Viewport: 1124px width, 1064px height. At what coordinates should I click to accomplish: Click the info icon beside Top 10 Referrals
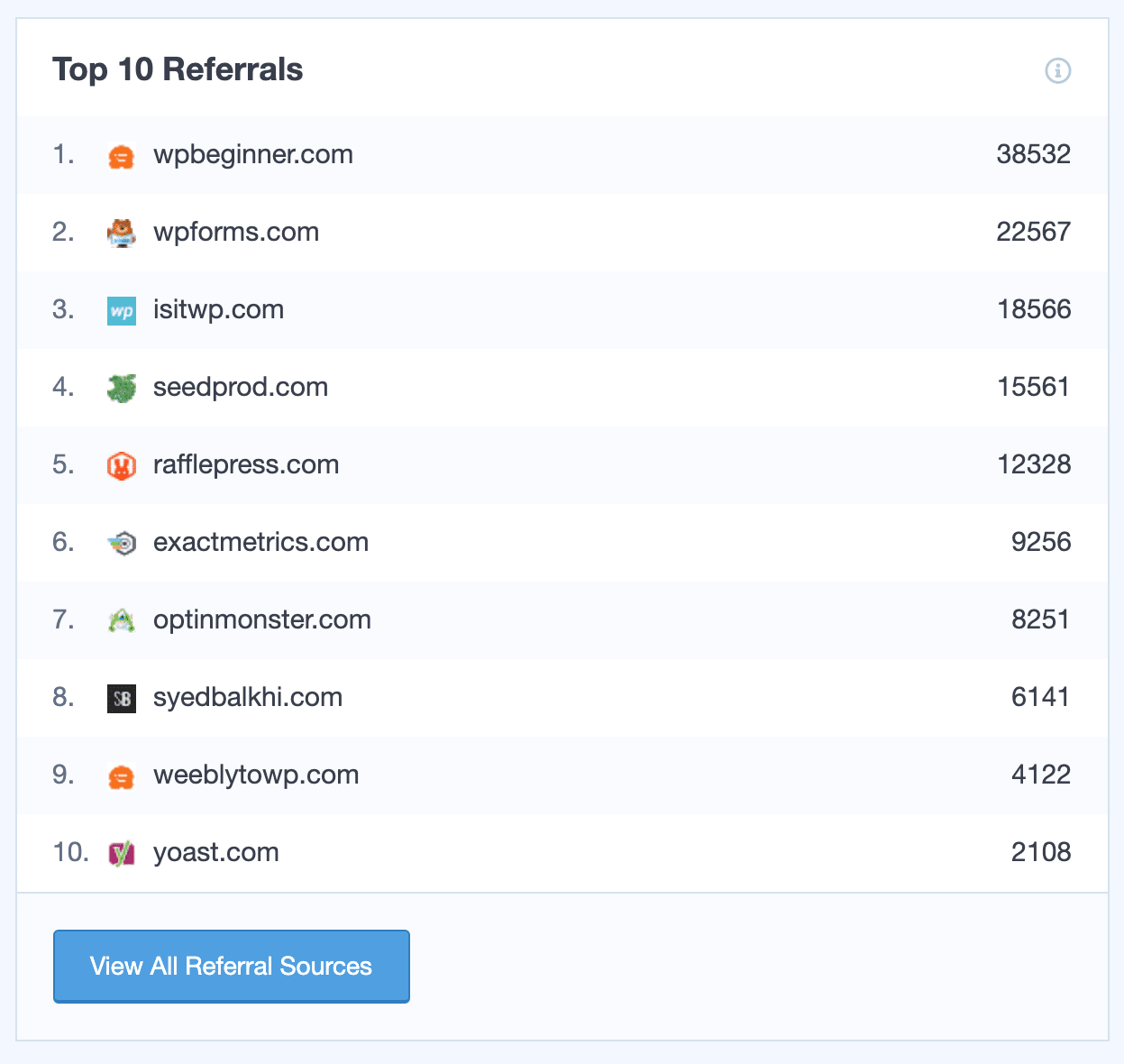tap(1057, 70)
